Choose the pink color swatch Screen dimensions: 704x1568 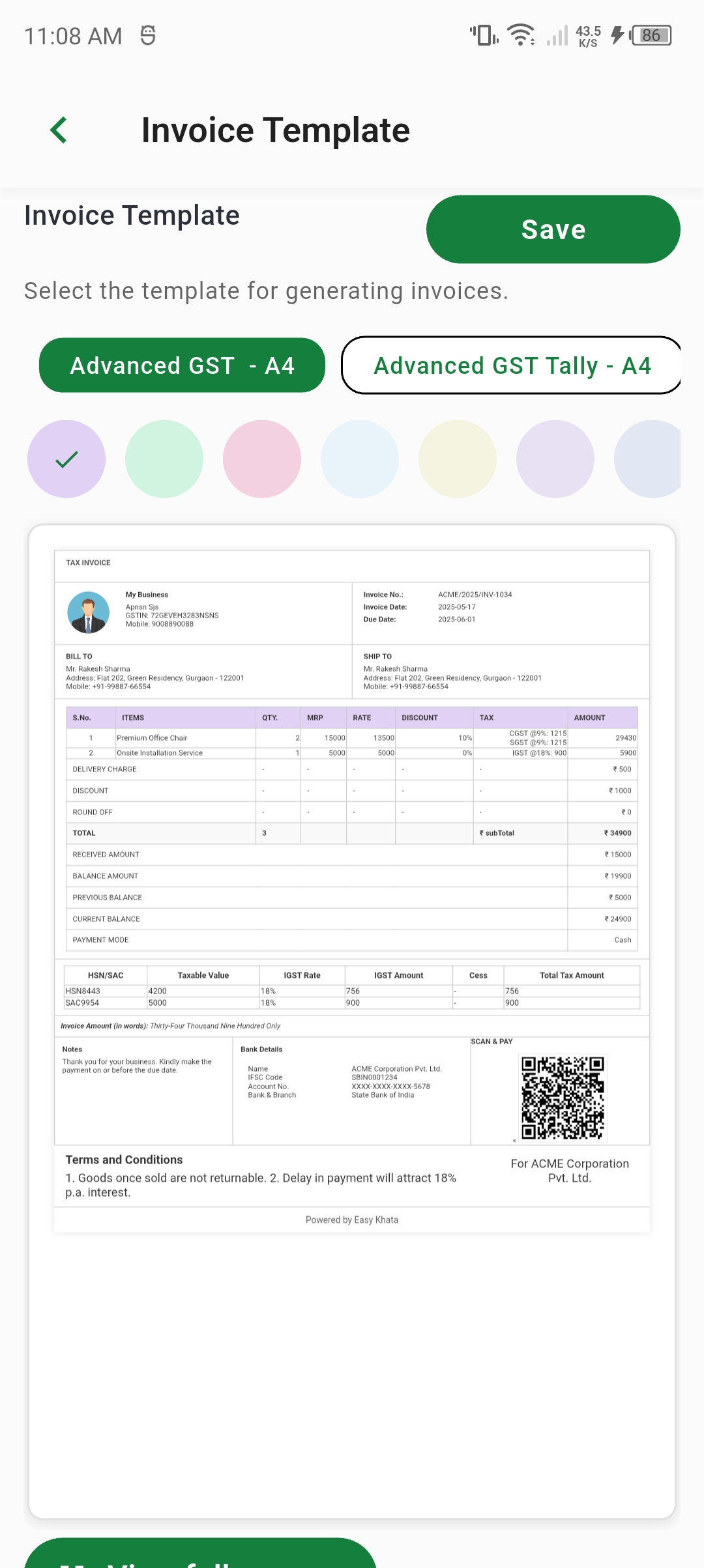pos(262,459)
